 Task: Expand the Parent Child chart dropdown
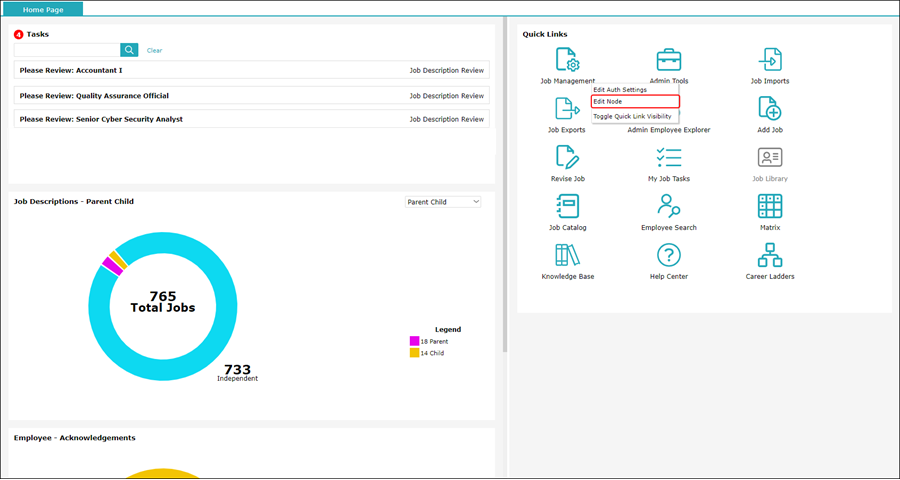tap(443, 202)
